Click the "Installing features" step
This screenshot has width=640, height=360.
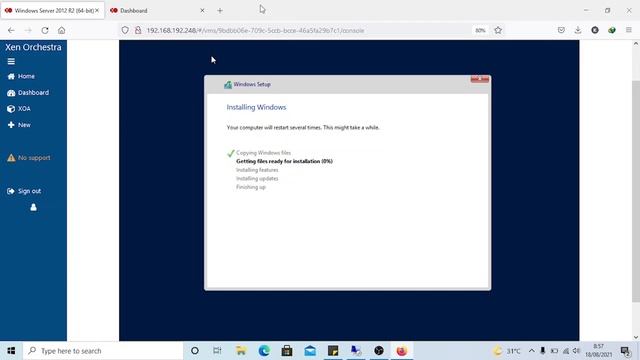tap(257, 170)
